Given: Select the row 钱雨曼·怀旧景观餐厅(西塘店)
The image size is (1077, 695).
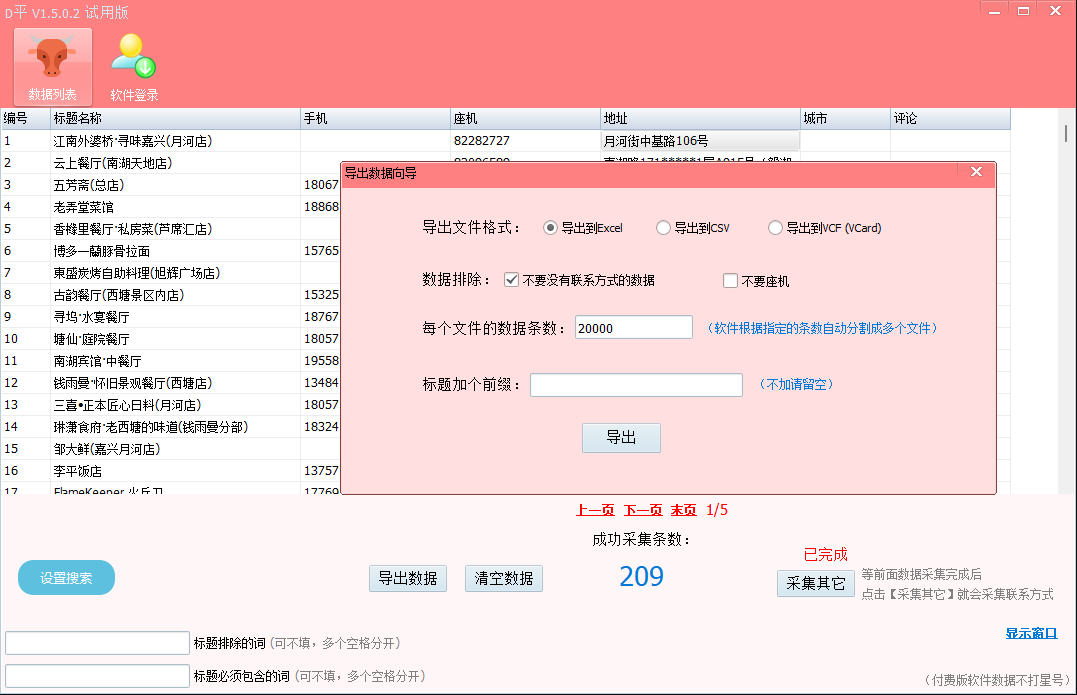Looking at the screenshot, I should point(171,383).
